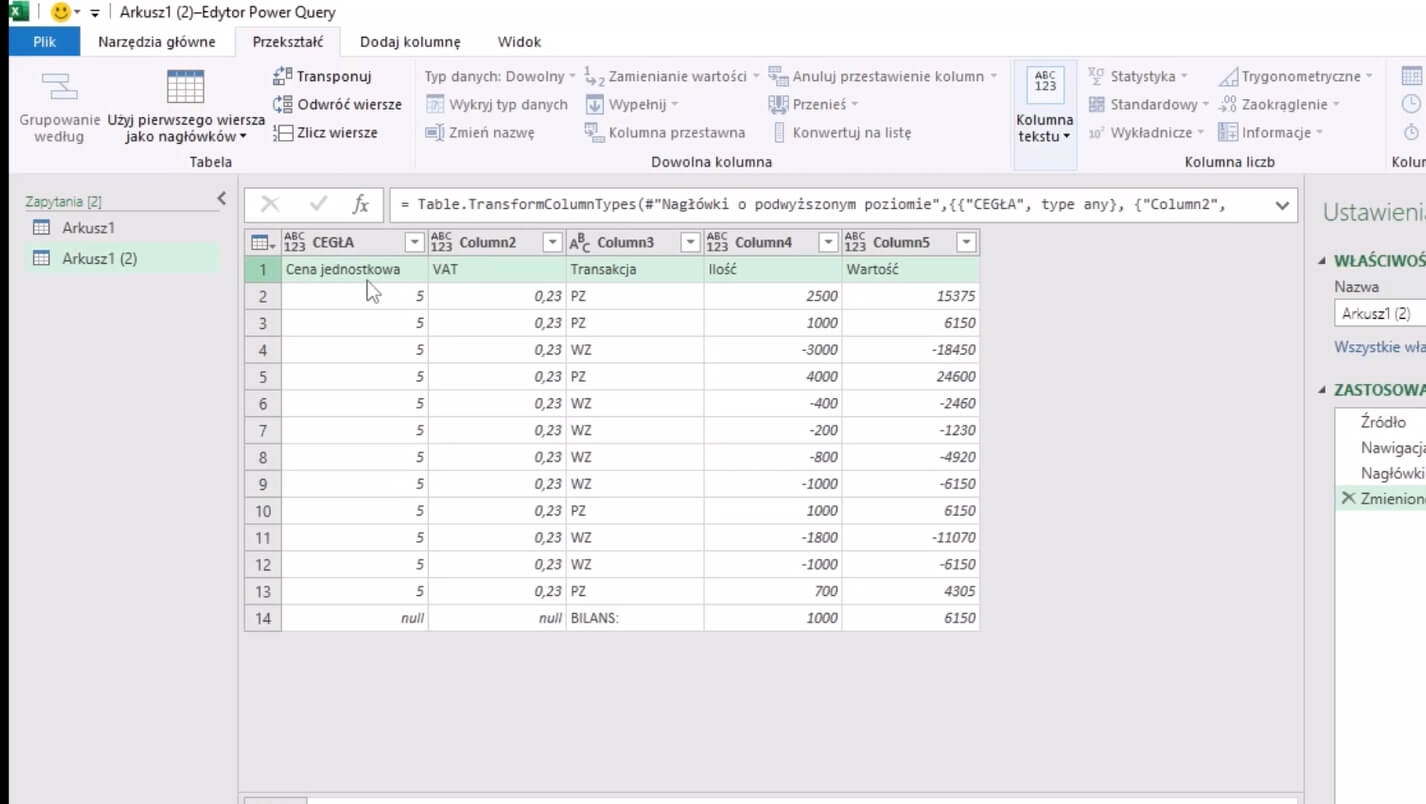Switch to the Dodaj kolumnę tab
This screenshot has width=1426, height=804.
click(x=410, y=42)
